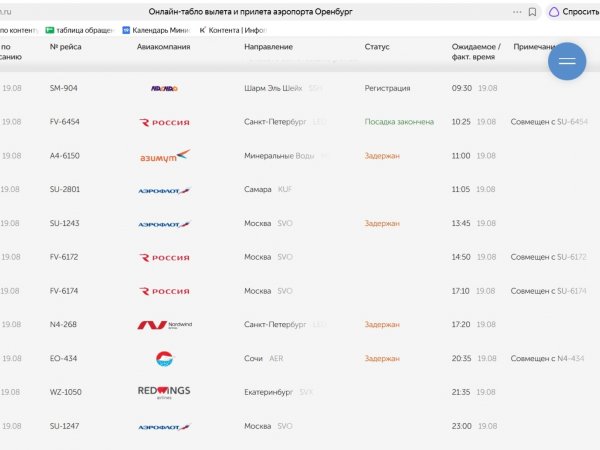This screenshot has width=600, height=450.
Task: Click the page title in the address bar
Action: 250,12
